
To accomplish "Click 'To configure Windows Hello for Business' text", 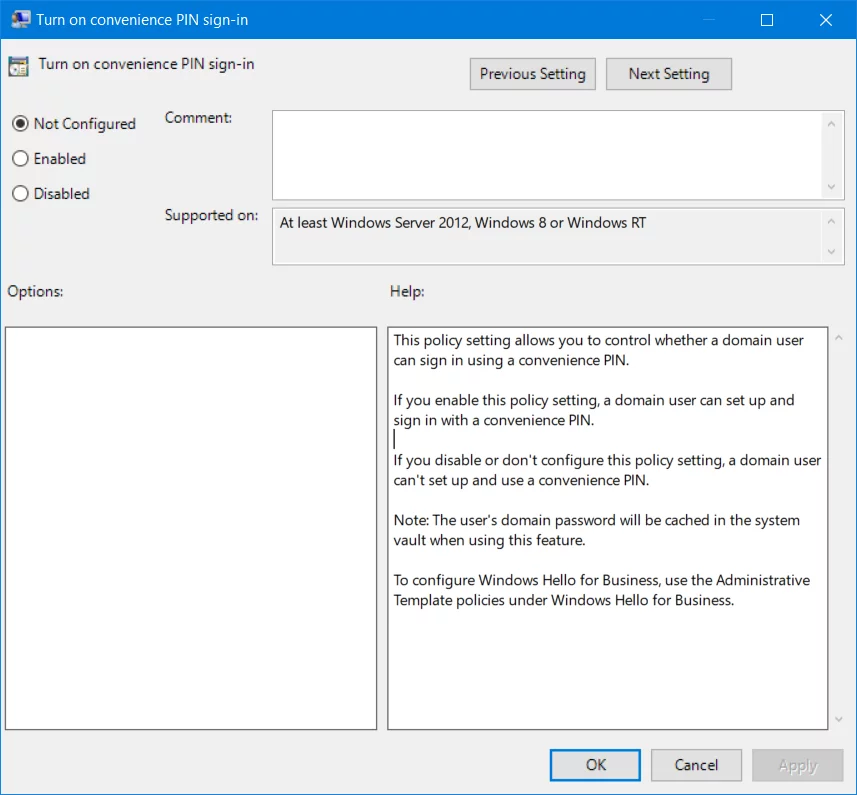I will pos(602,590).
